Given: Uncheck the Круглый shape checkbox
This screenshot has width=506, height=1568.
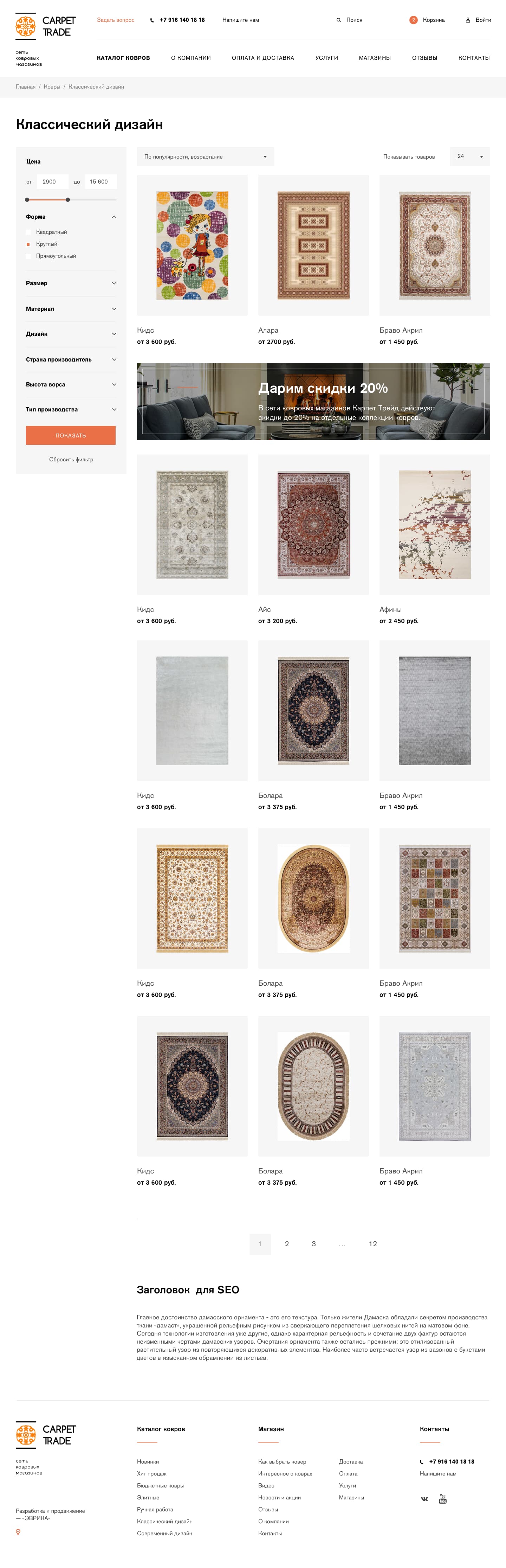Looking at the screenshot, I should (28, 244).
